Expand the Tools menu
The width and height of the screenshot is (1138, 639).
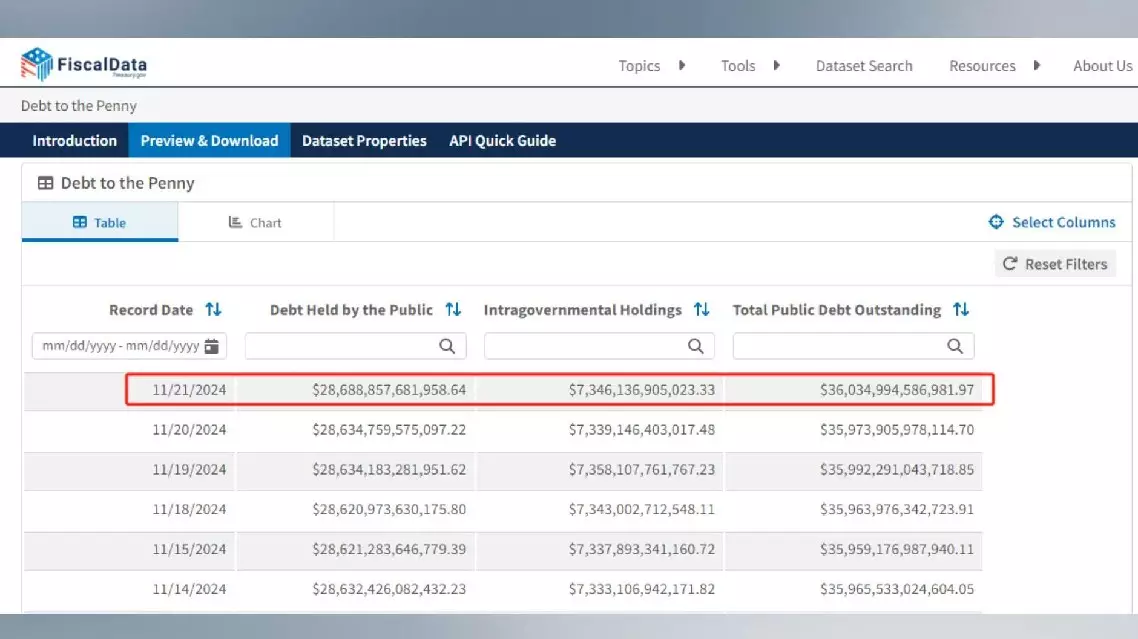(x=749, y=66)
